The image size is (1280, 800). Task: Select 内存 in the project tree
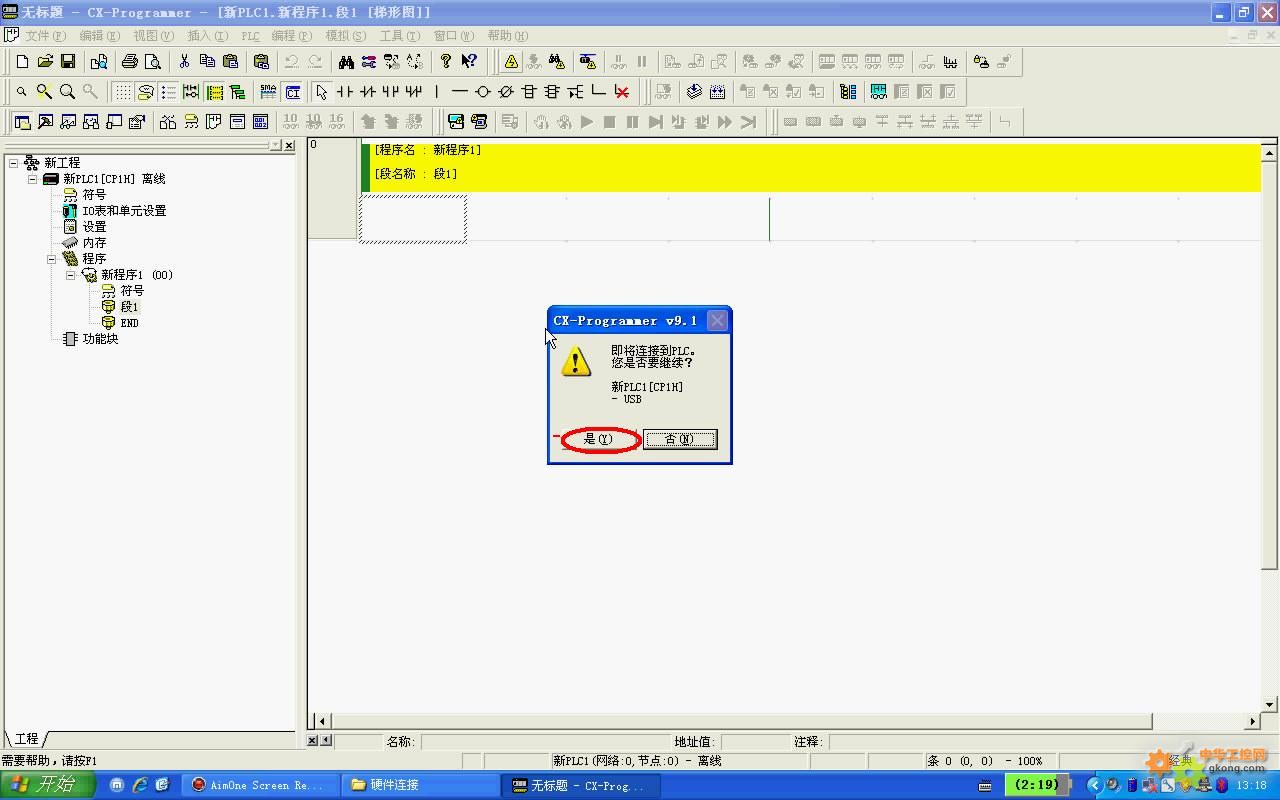click(94, 243)
